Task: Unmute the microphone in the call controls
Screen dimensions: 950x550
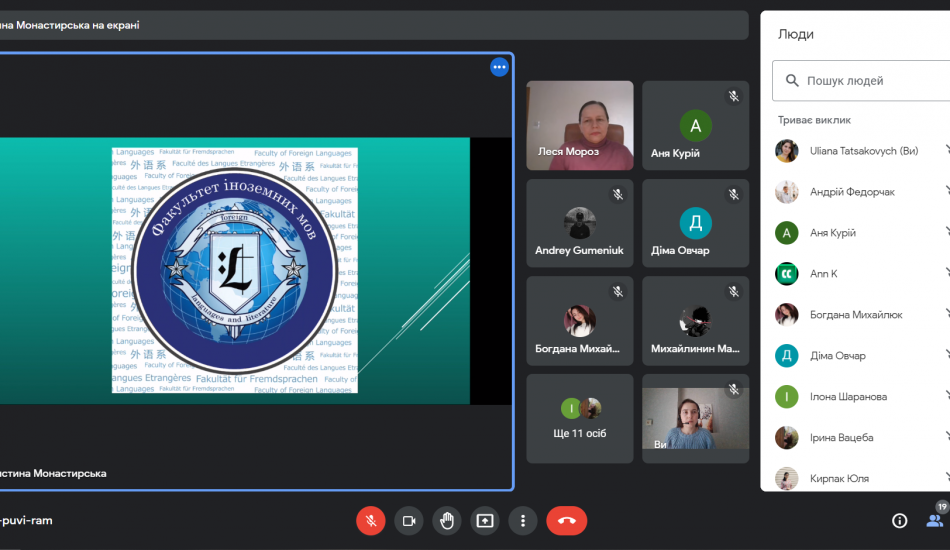Action: pos(371,520)
